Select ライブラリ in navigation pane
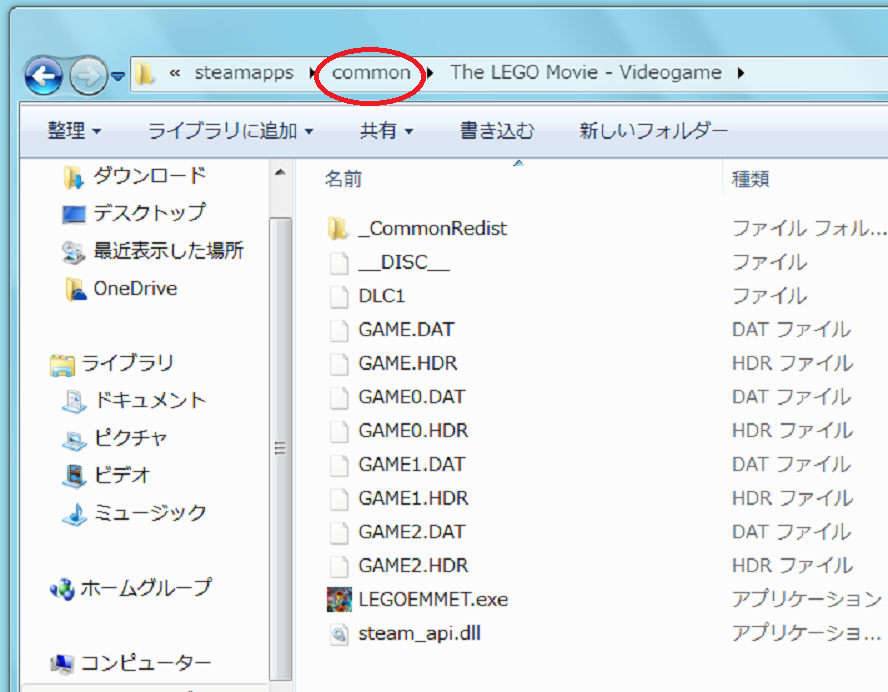 [x=127, y=363]
